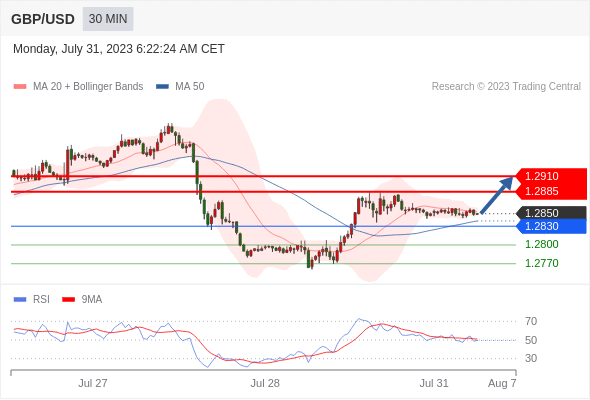Toggle the 9MA legend entry
This screenshot has width=590, height=400.
[x=82, y=300]
